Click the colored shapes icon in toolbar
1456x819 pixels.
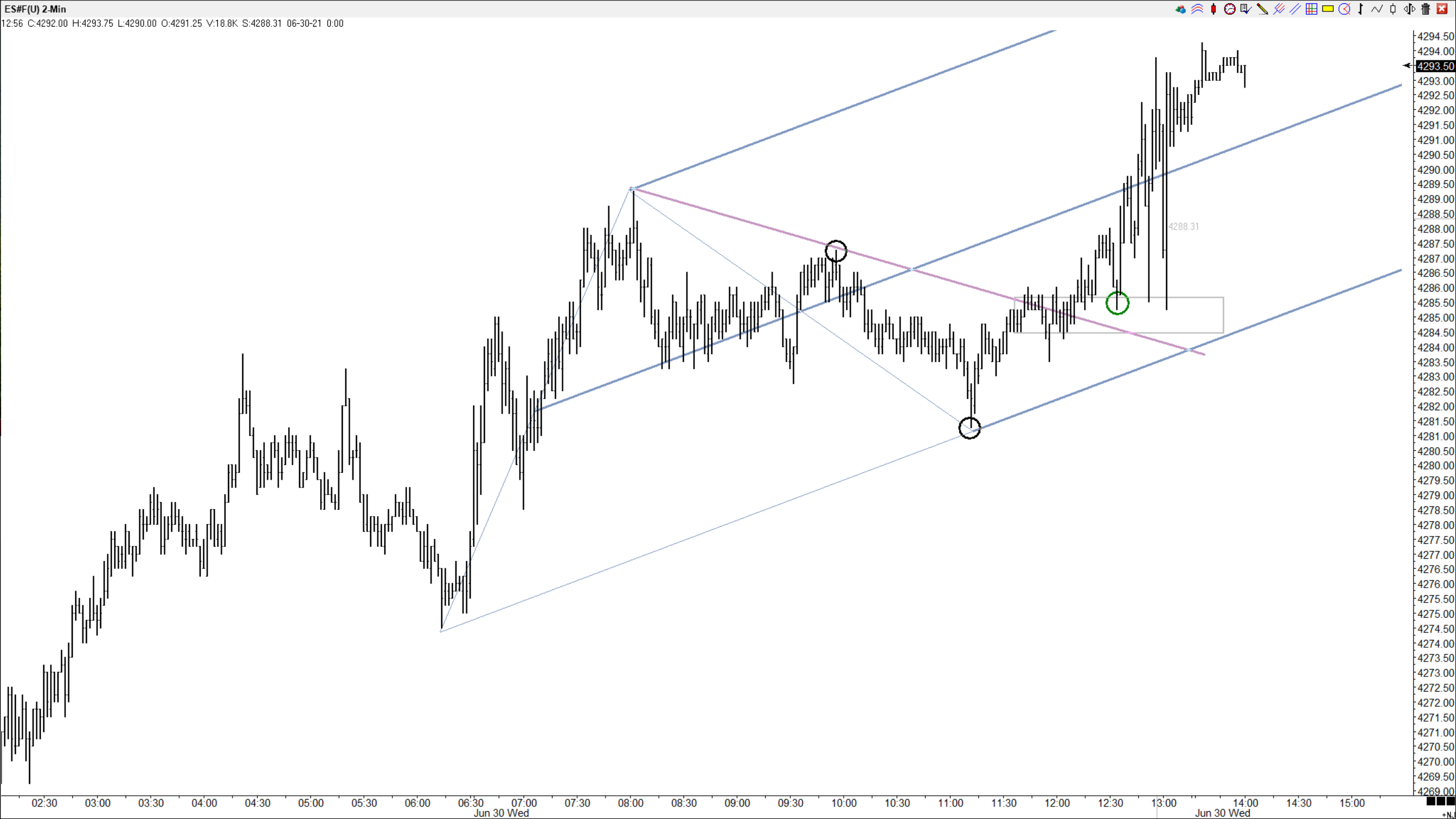[1181, 9]
